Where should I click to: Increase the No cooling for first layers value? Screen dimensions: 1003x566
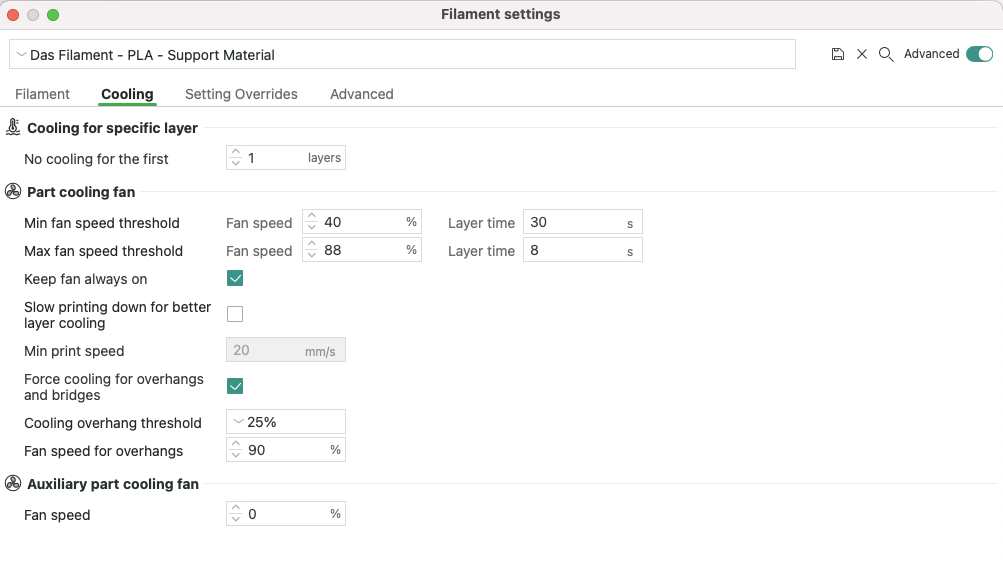pos(236,153)
